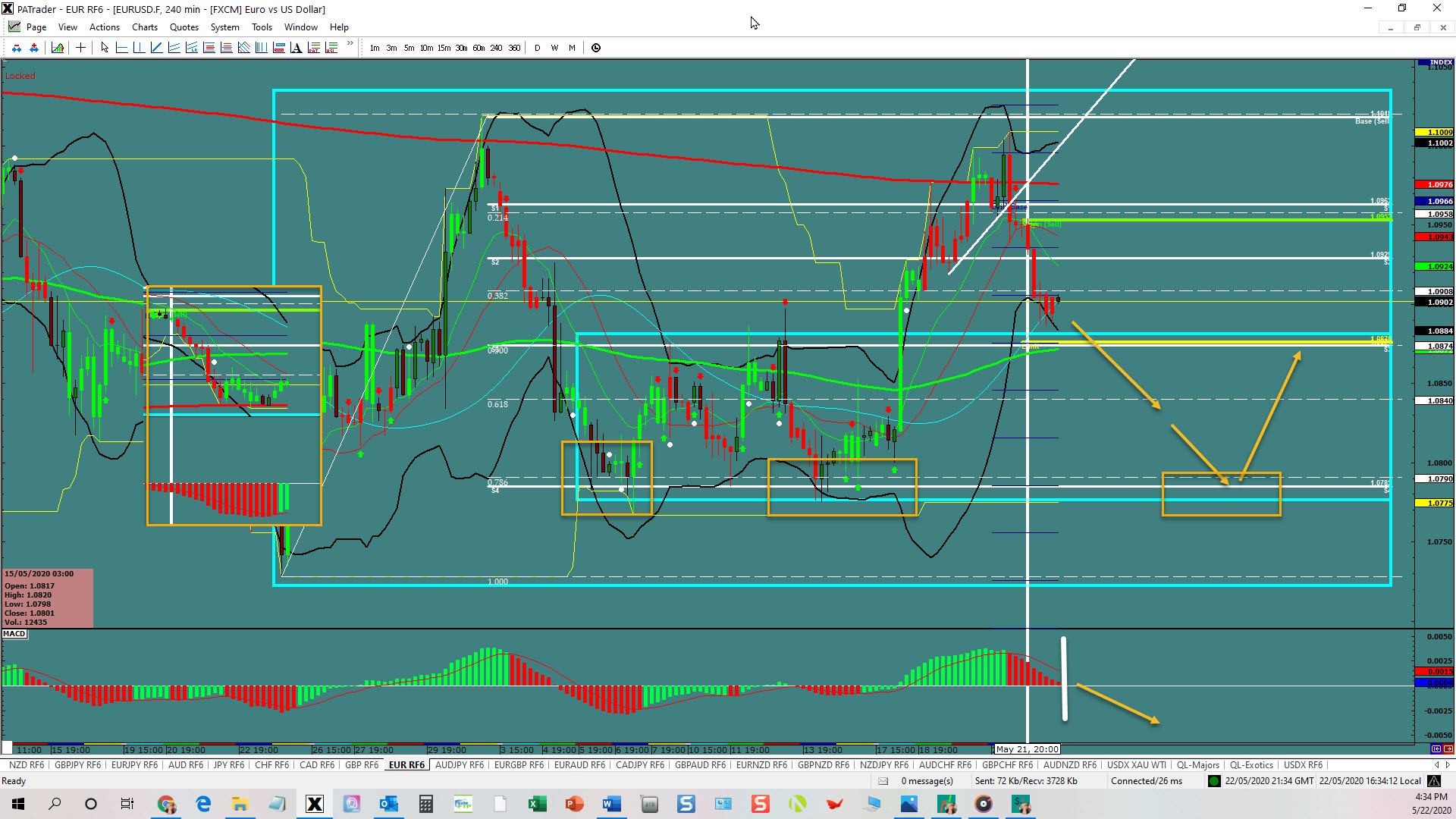Switch to the GBP RF6 tab
The width and height of the screenshot is (1456, 819).
(x=362, y=765)
